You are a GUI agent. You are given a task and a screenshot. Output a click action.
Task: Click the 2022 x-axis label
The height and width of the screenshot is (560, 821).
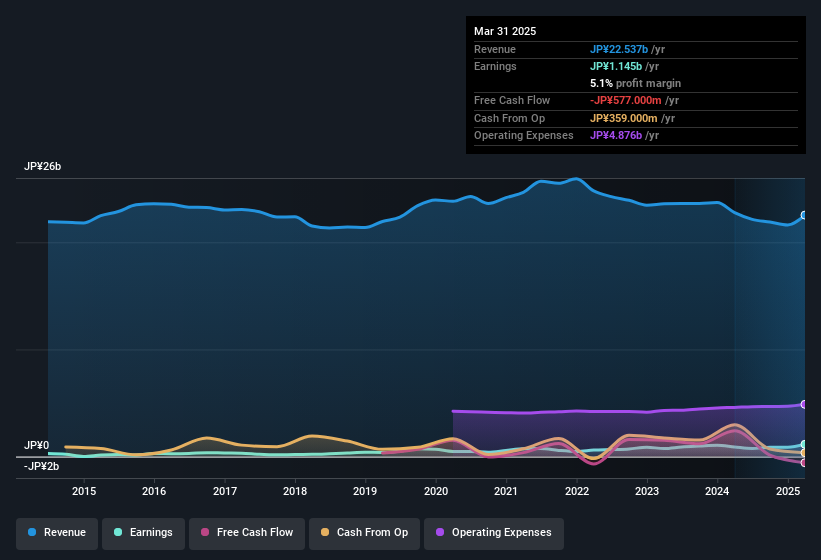(577, 491)
